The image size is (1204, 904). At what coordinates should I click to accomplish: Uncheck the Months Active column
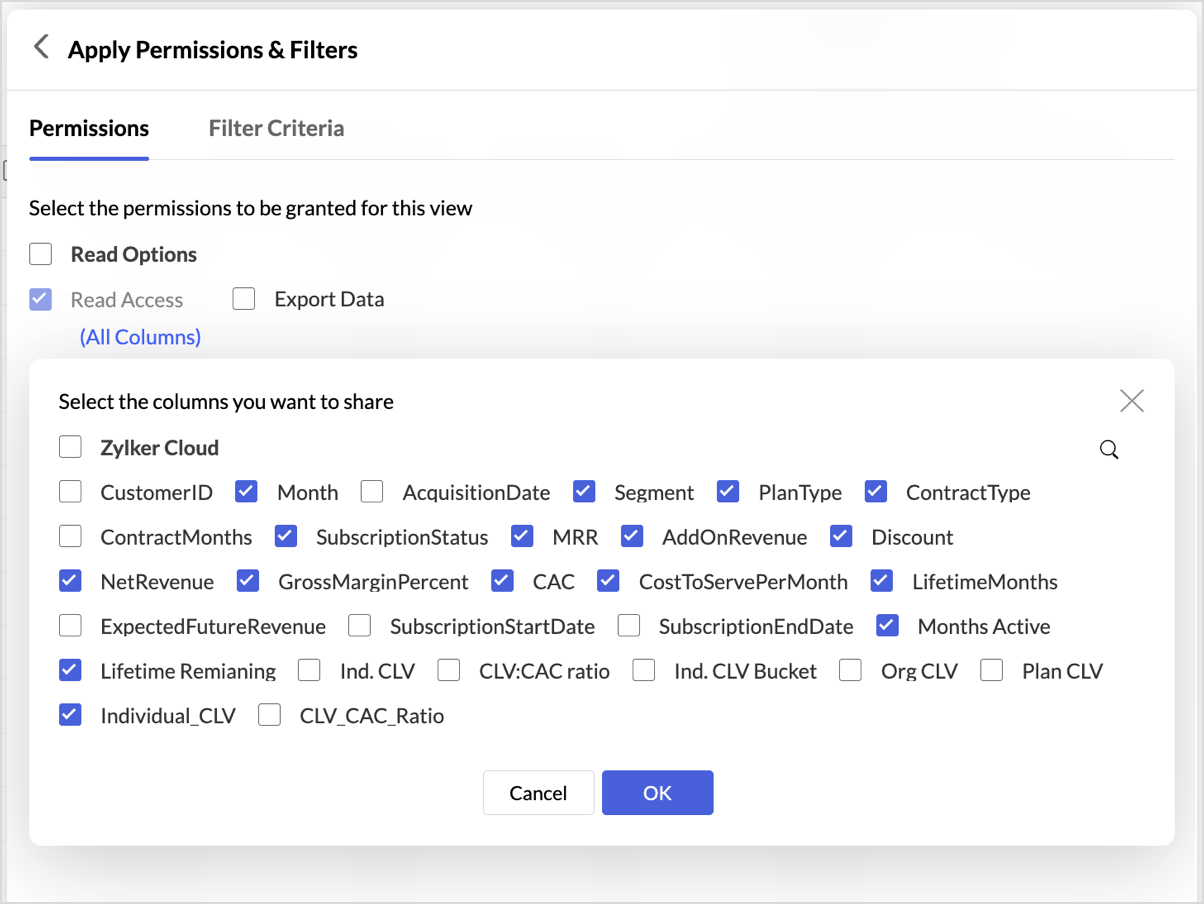tap(887, 626)
